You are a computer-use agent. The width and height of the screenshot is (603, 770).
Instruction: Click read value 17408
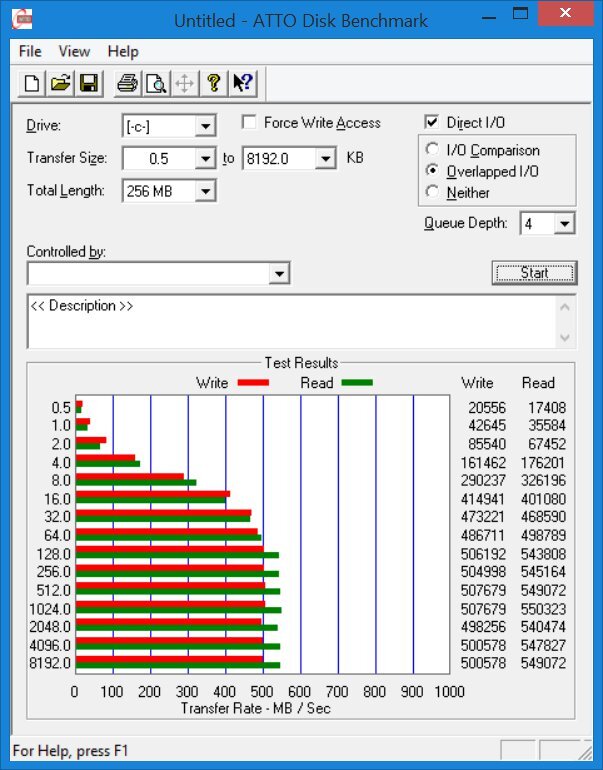point(547,408)
